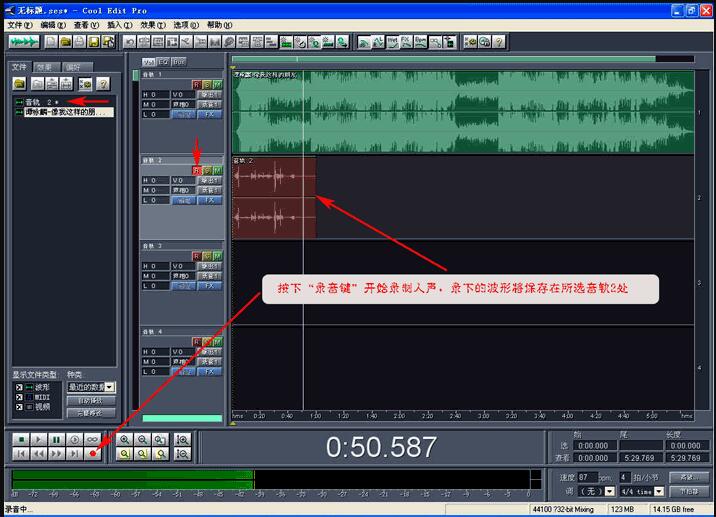Click the Save session floppy disk icon

(94, 42)
